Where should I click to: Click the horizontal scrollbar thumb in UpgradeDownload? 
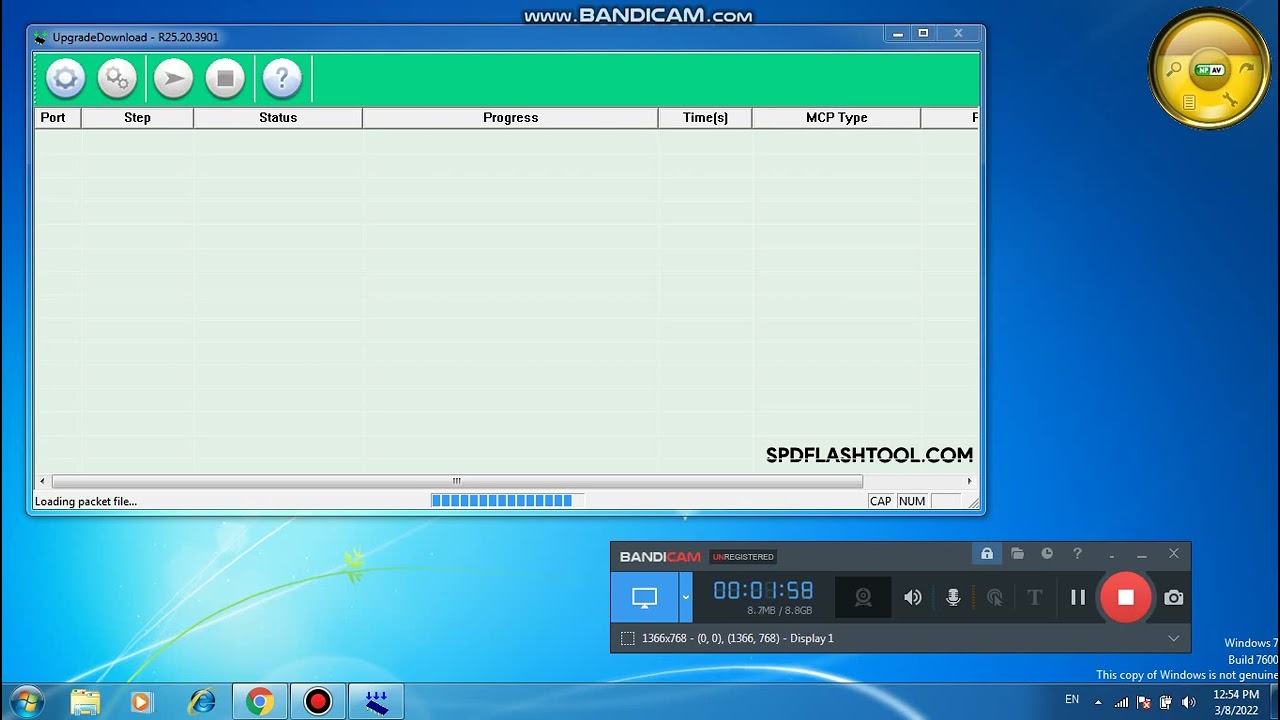coord(457,481)
